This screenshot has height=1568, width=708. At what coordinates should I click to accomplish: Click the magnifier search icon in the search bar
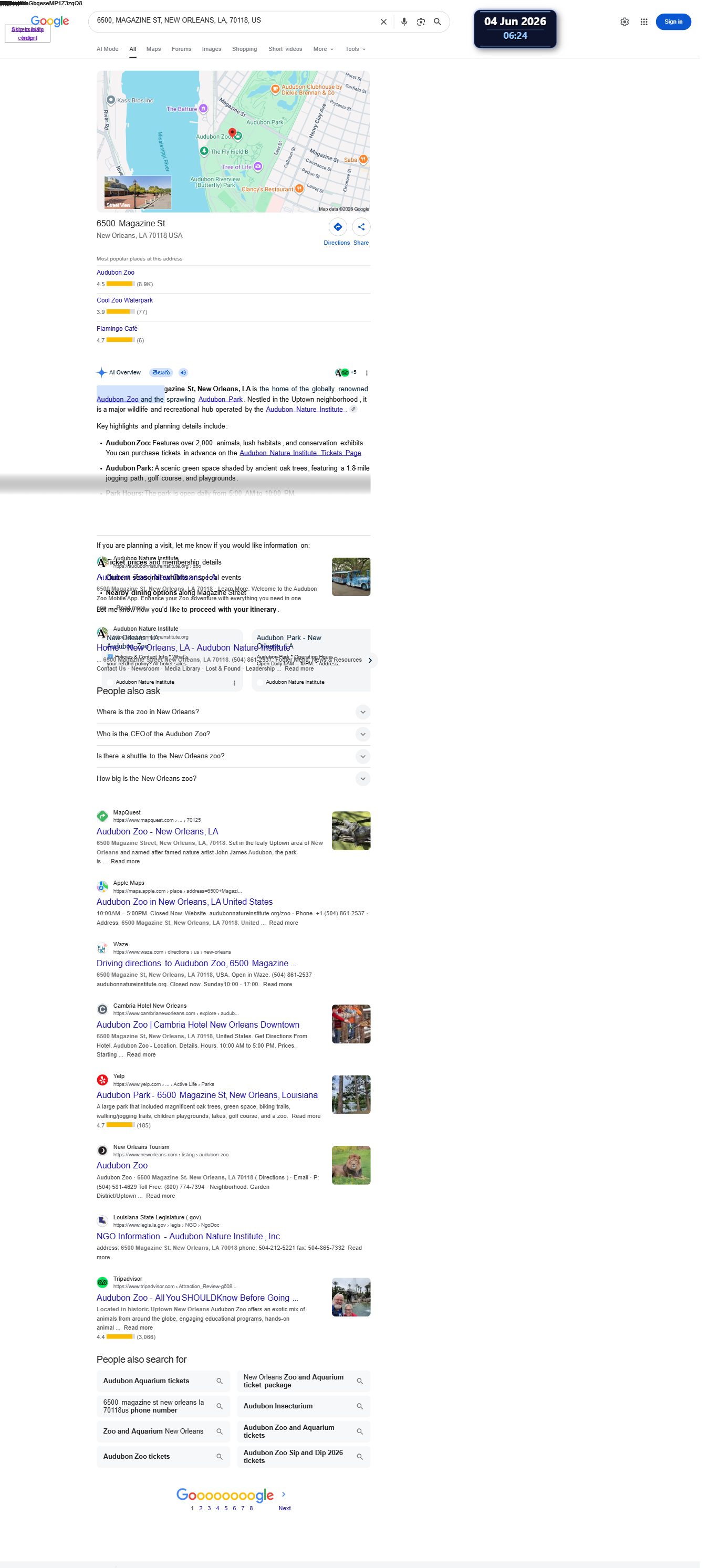click(x=443, y=22)
